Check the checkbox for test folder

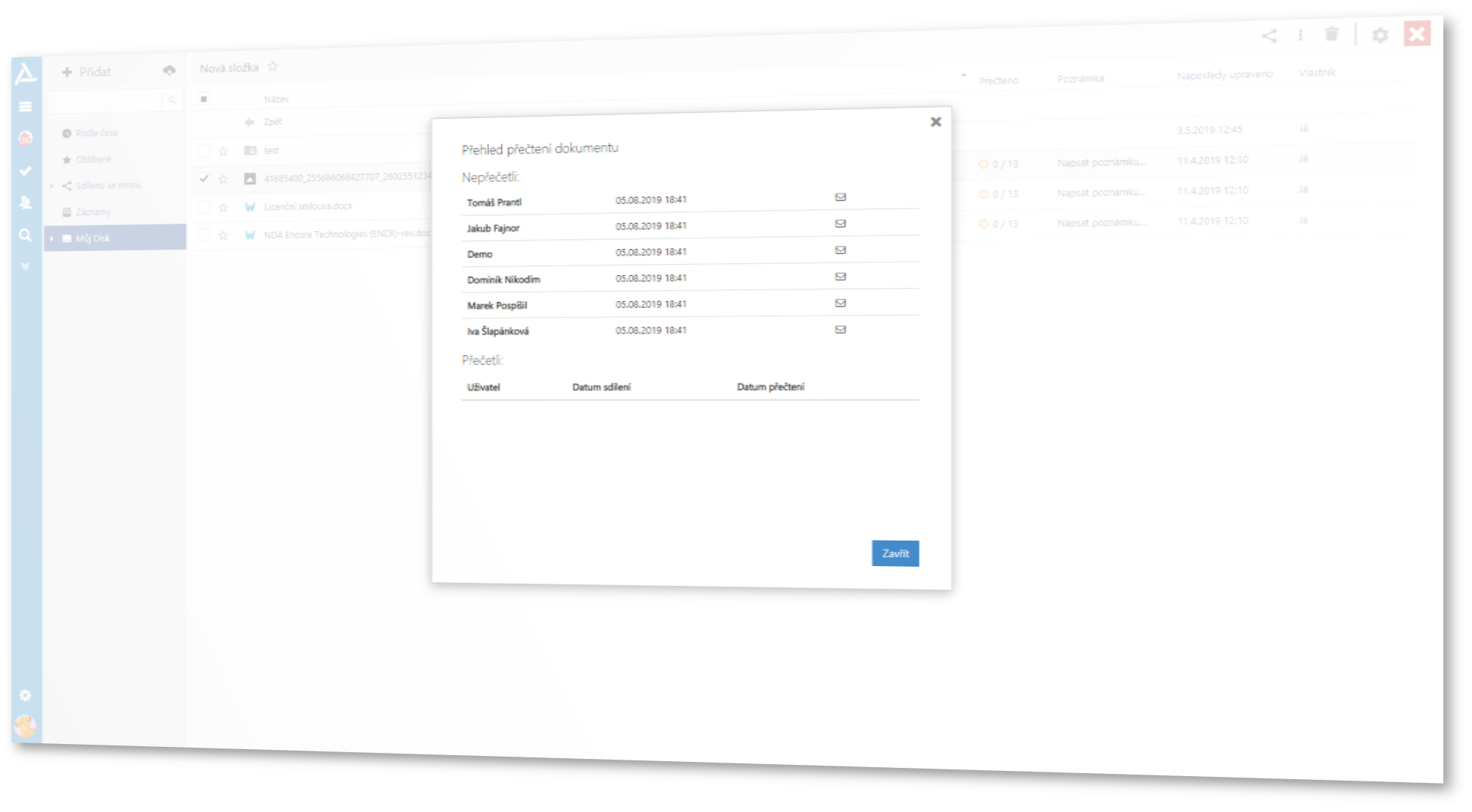point(204,151)
